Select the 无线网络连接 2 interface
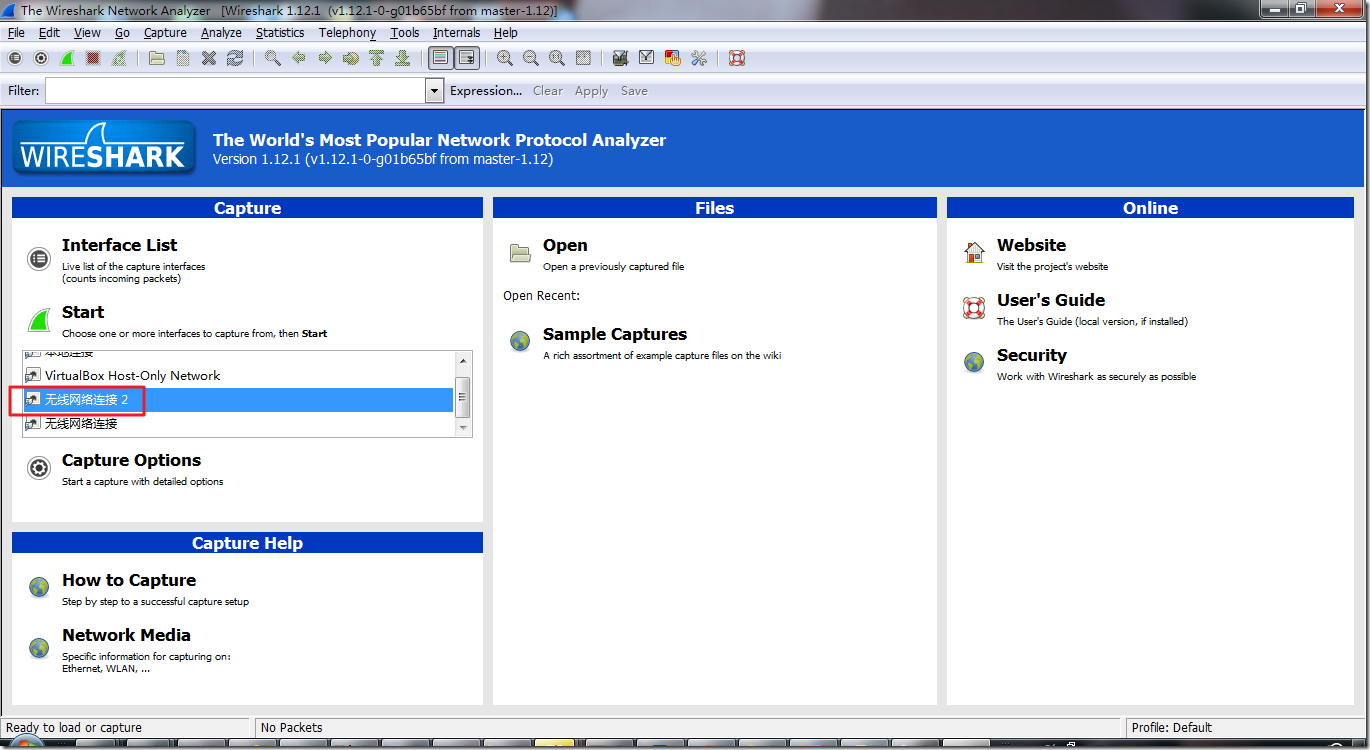1370x750 pixels. coord(238,400)
